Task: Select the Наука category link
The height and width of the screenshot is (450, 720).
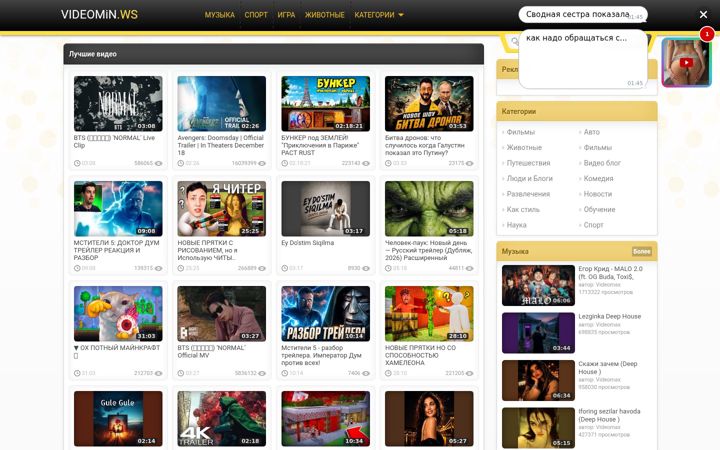Action: click(x=516, y=225)
